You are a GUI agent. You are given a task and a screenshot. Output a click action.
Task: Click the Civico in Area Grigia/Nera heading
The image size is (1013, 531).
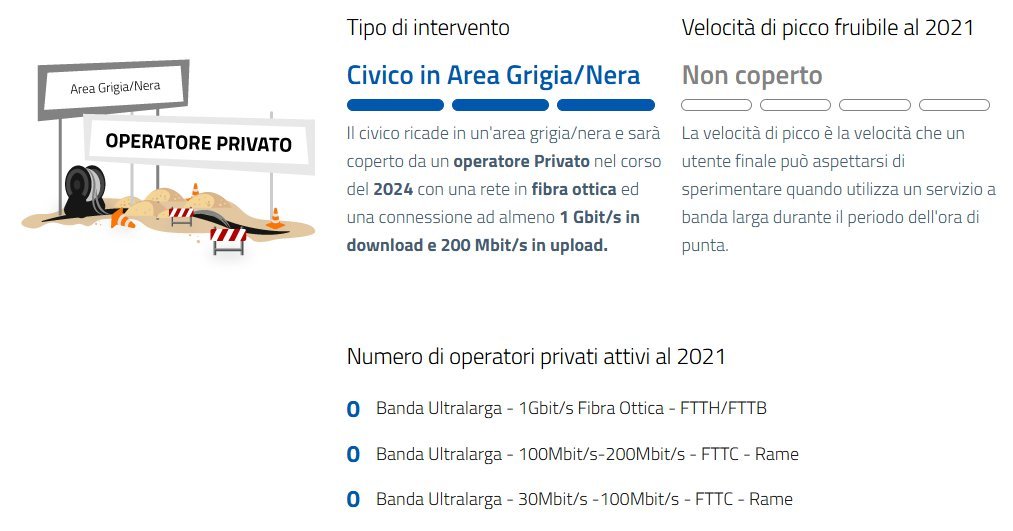pyautogui.click(x=494, y=76)
